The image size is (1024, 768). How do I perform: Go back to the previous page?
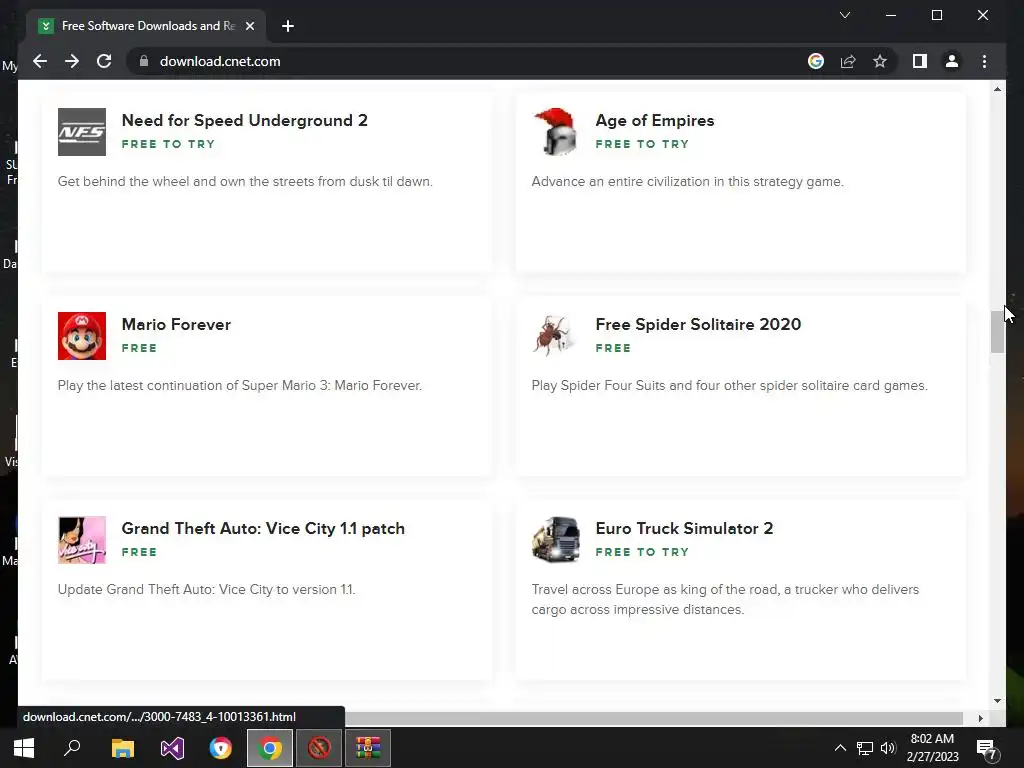click(x=40, y=61)
